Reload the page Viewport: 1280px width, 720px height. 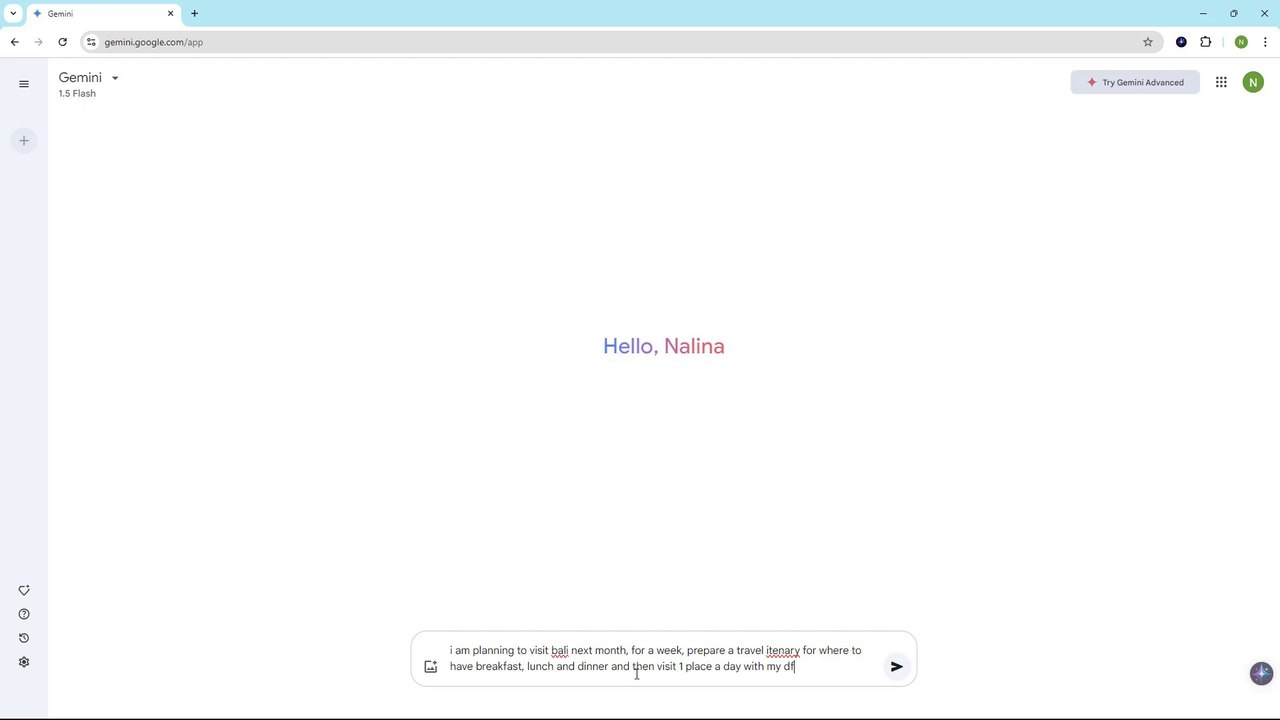(x=62, y=42)
